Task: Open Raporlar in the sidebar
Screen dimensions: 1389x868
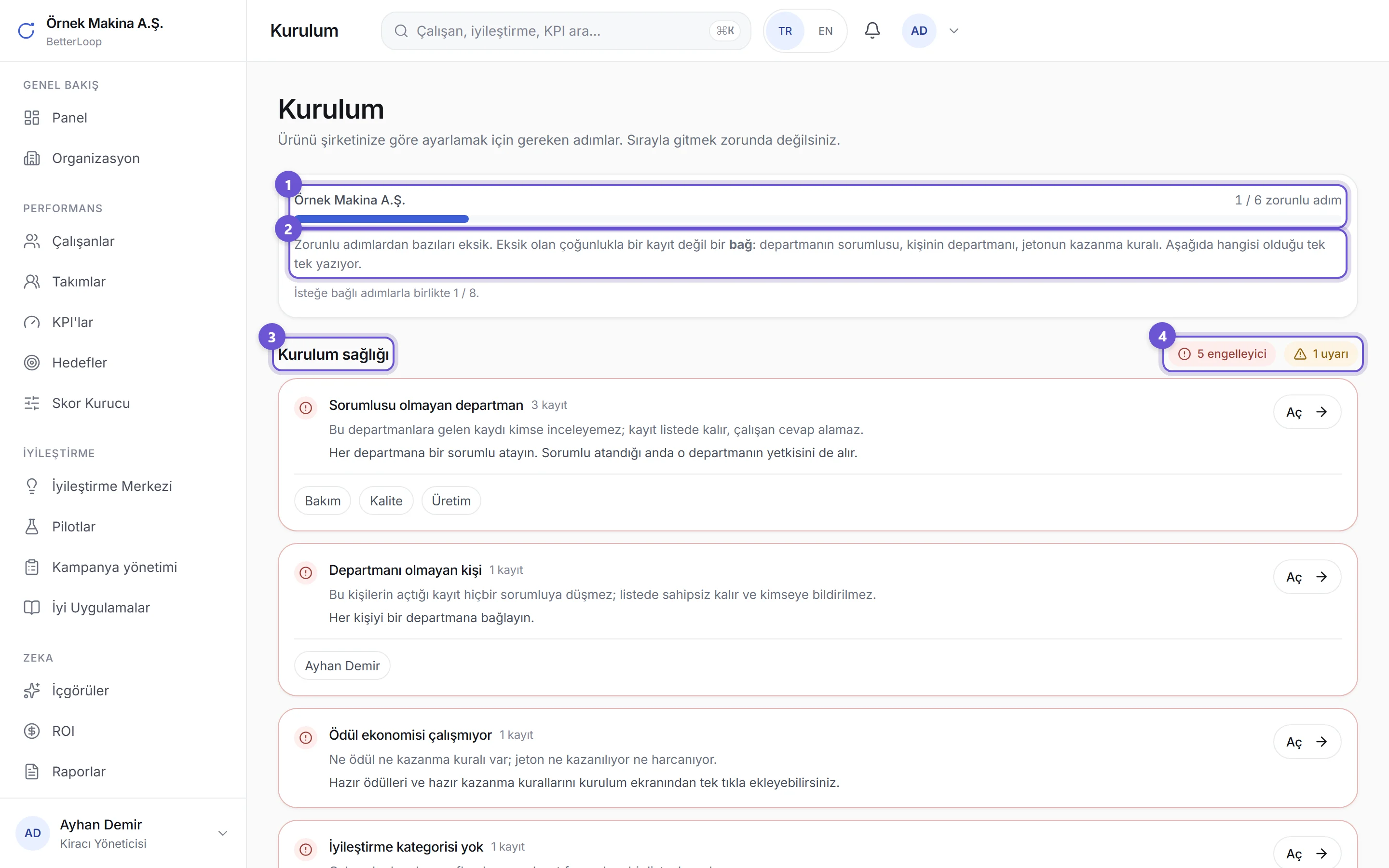Action: [123, 772]
